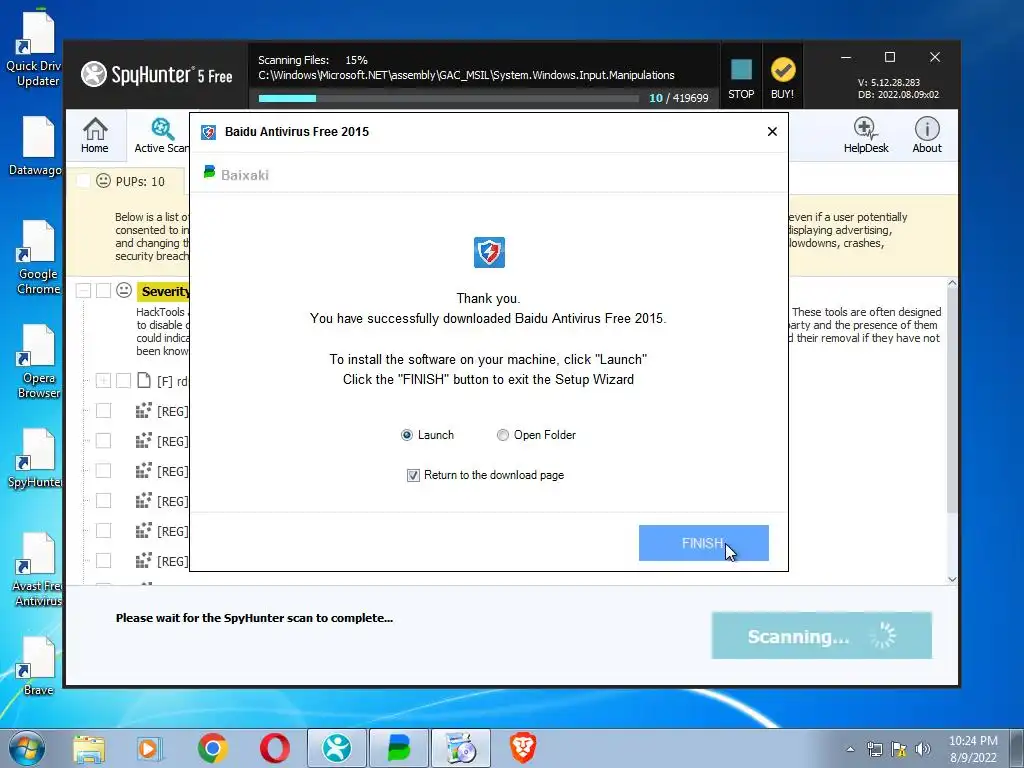Click the results list scroll down arrow
Screen dimensions: 1024x768
click(x=952, y=579)
